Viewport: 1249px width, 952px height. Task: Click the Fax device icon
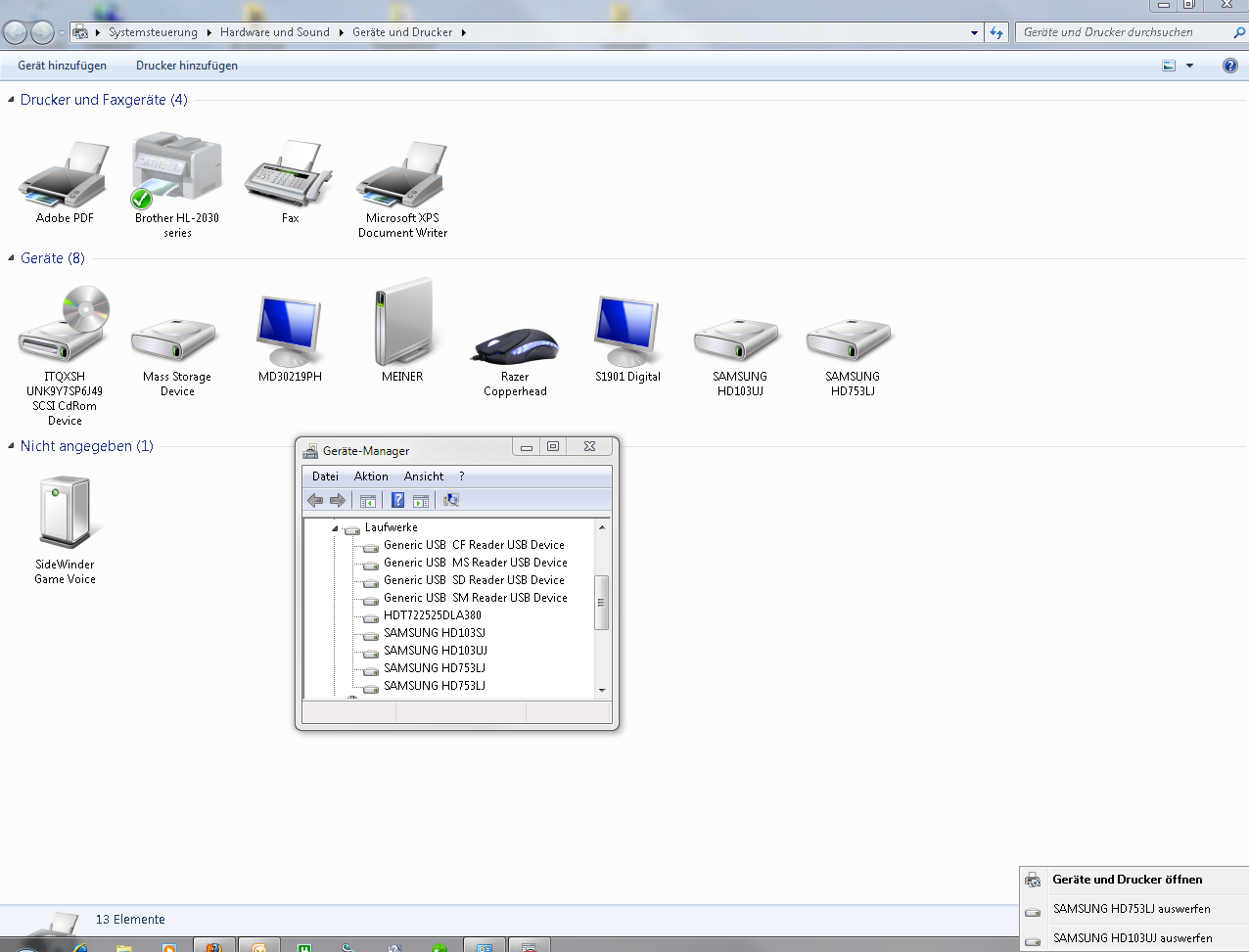[x=290, y=173]
